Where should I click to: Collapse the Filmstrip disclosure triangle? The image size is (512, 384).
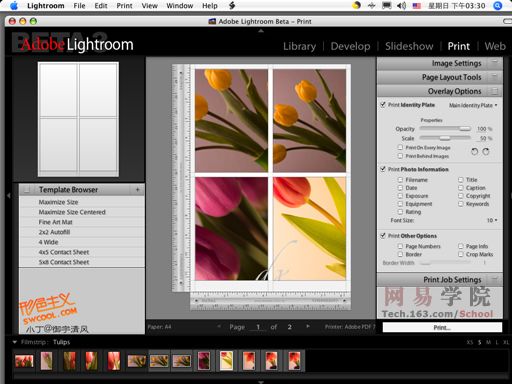(x=14, y=342)
